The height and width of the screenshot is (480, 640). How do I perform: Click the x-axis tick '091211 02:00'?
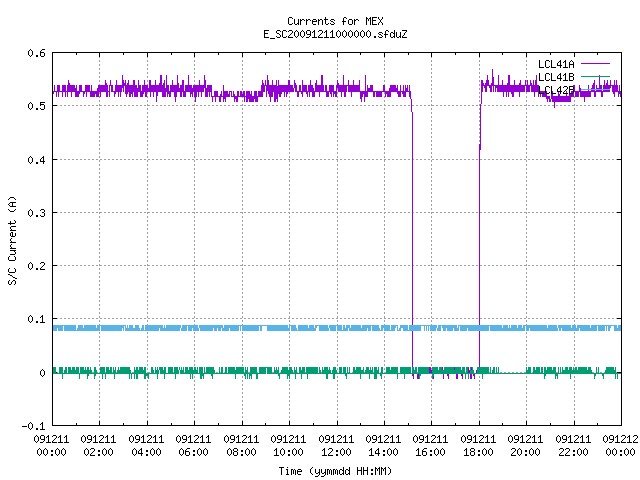[98, 446]
